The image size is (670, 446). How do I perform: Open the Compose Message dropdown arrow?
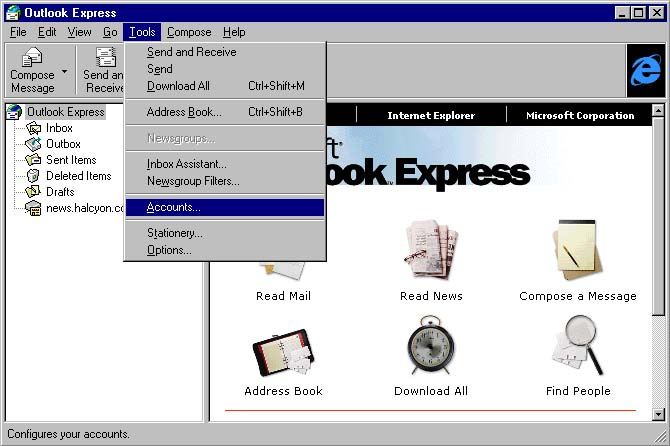coord(65,72)
